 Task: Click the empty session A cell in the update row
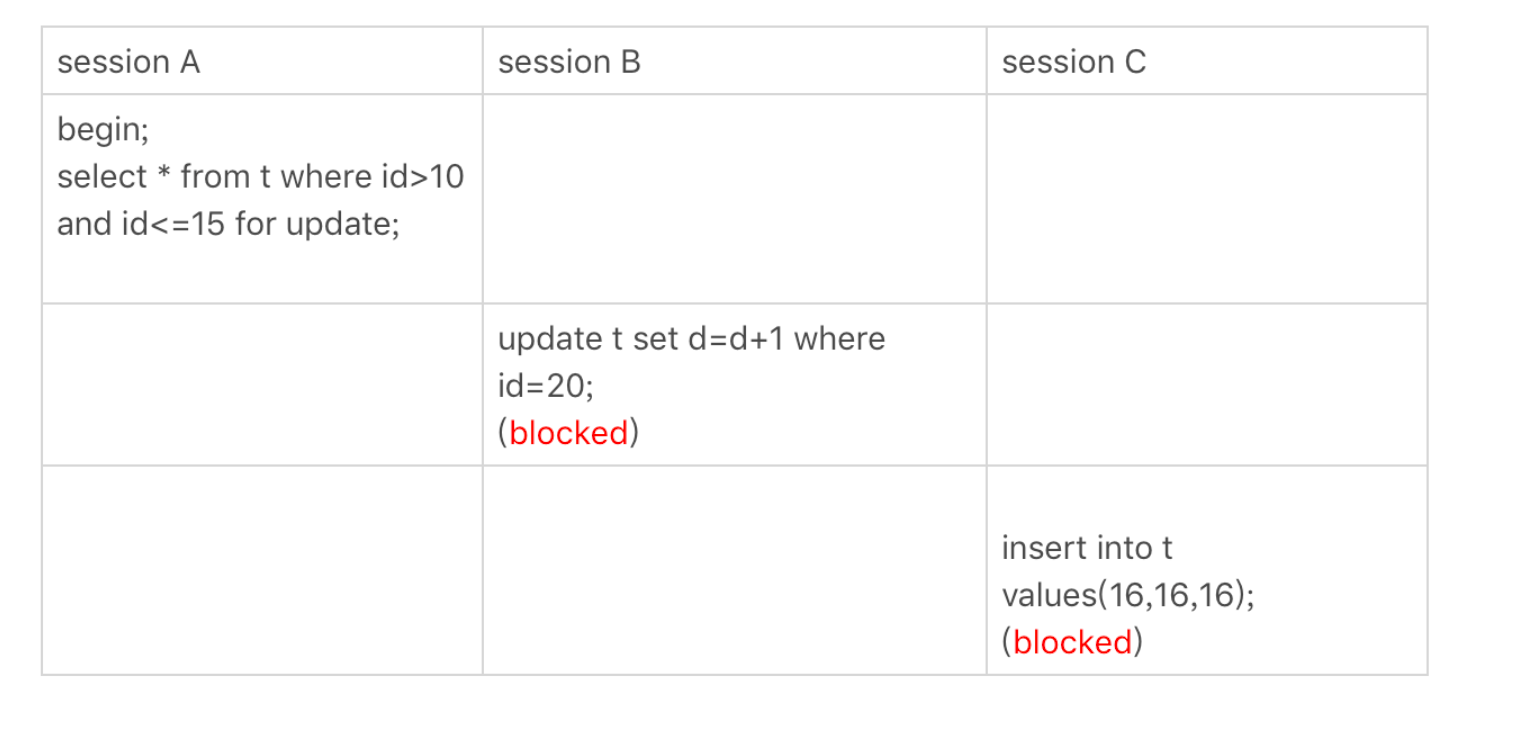pyautogui.click(x=262, y=385)
